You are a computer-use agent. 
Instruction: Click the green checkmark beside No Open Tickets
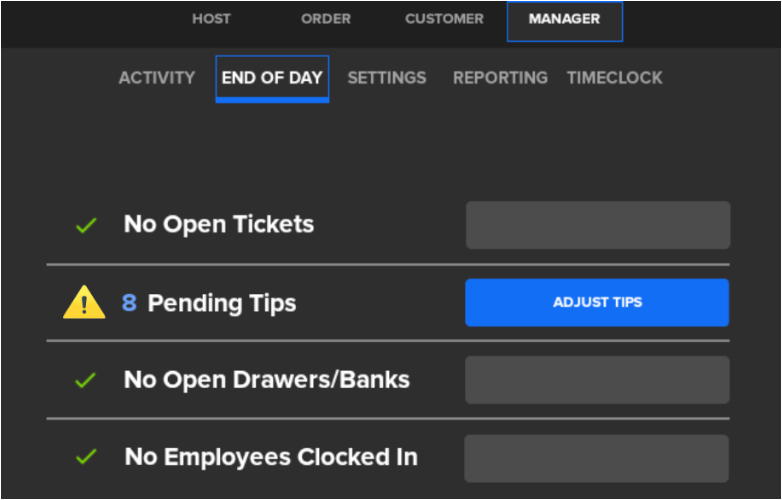tap(86, 225)
